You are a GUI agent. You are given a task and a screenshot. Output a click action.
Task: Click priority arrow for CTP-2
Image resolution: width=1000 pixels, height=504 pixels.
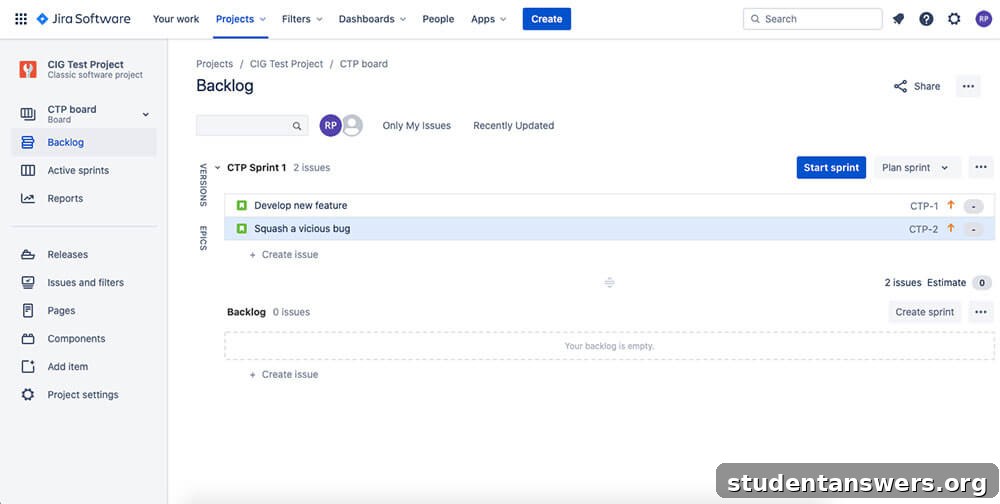(951, 228)
